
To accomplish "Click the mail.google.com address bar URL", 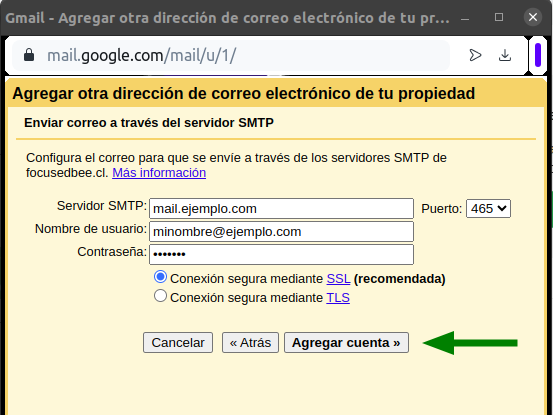I will pyautogui.click(x=142, y=55).
